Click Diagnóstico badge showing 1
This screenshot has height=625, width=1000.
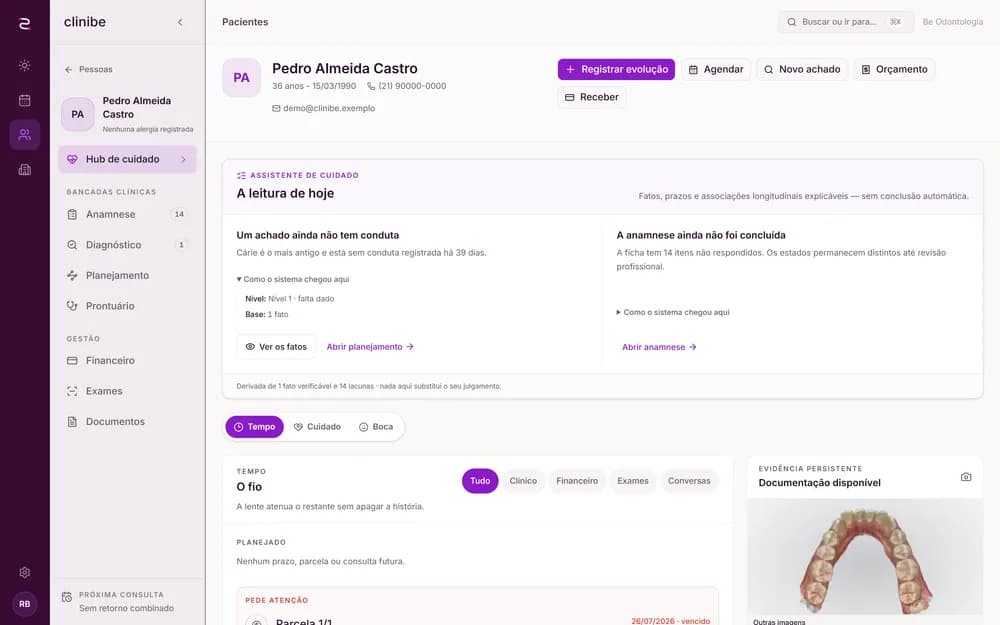[x=181, y=245]
